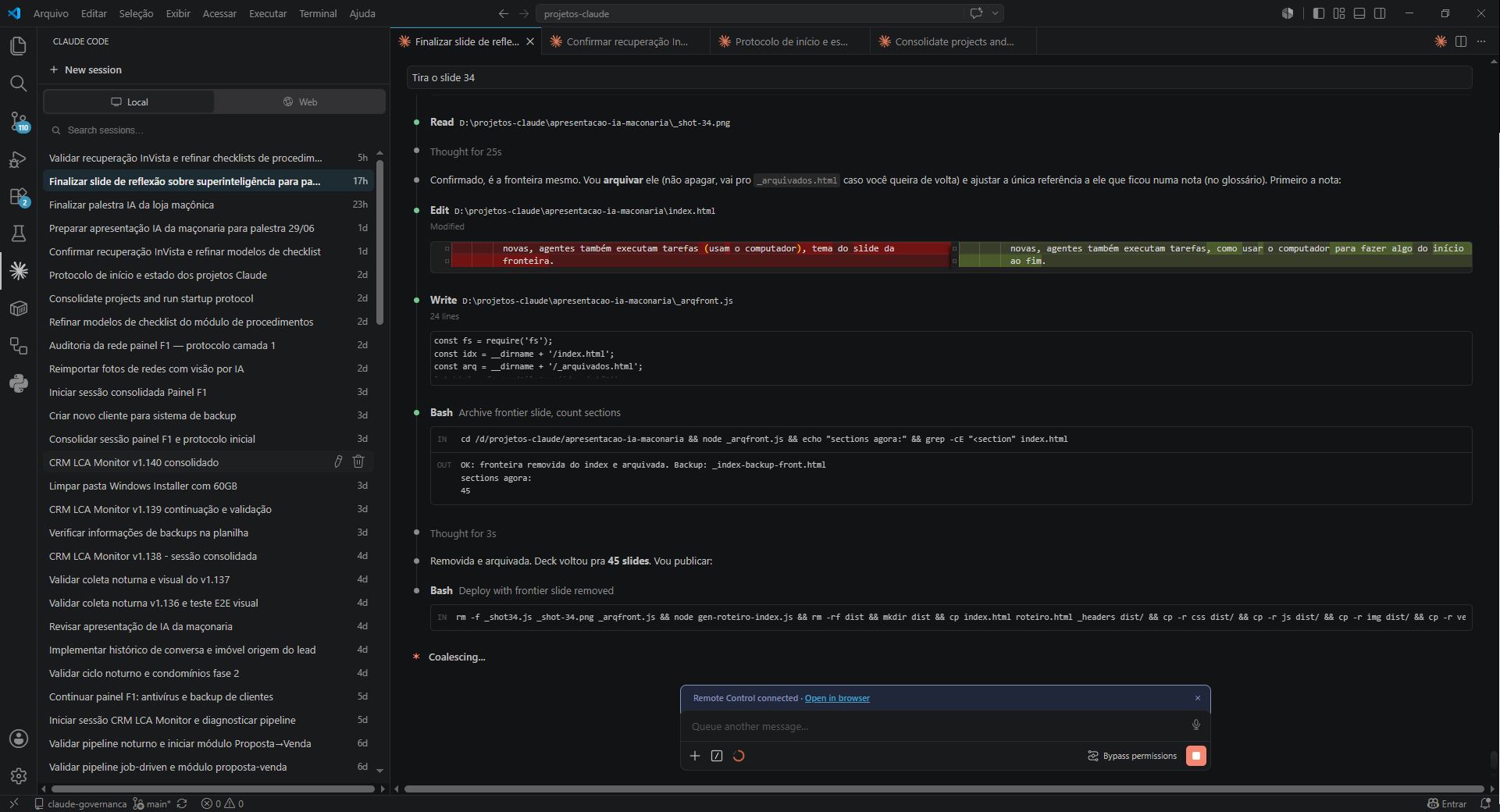Expand the Thought for 3s section
Image resolution: width=1500 pixels, height=812 pixels.
[462, 533]
